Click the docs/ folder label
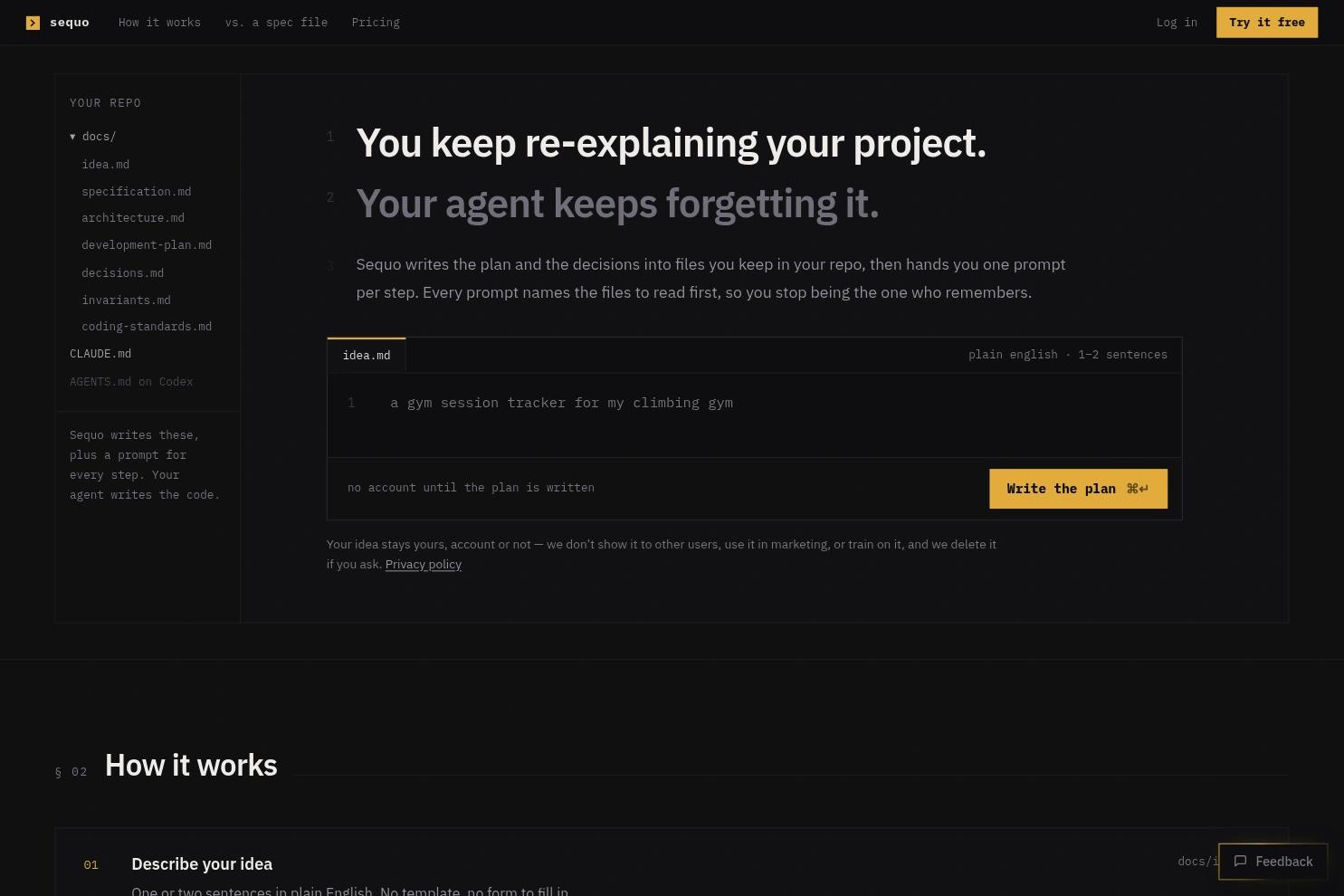Screen dimensions: 1344x896 coord(99,137)
